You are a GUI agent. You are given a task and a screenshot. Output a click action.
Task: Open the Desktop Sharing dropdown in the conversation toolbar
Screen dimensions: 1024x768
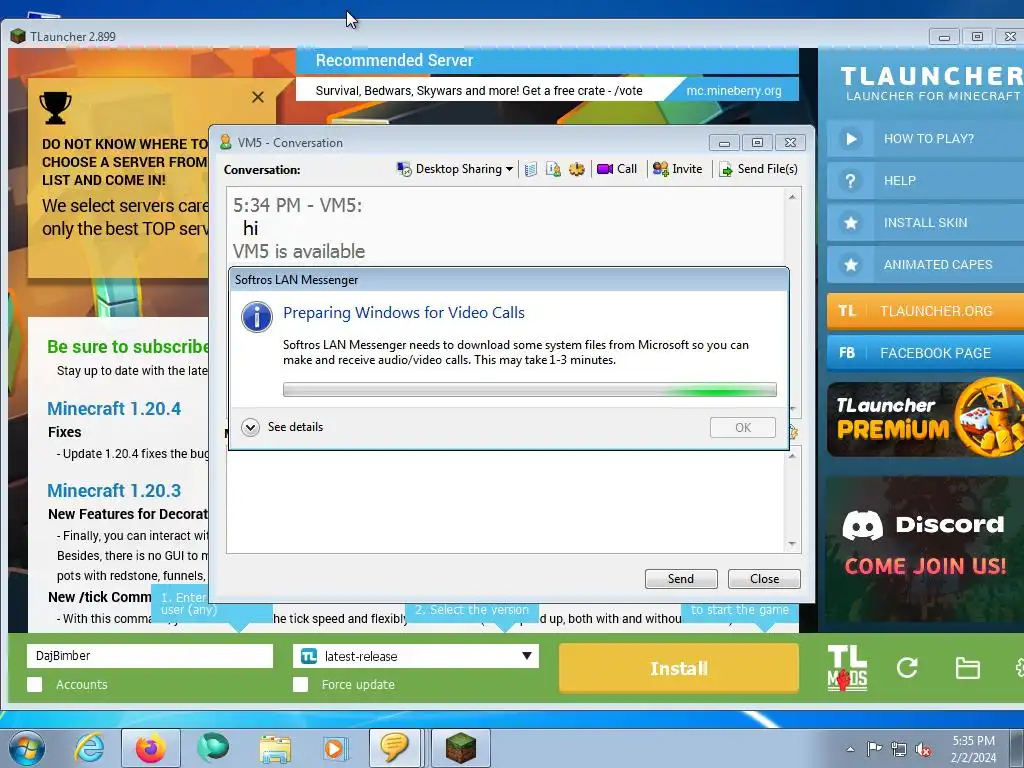[455, 169]
